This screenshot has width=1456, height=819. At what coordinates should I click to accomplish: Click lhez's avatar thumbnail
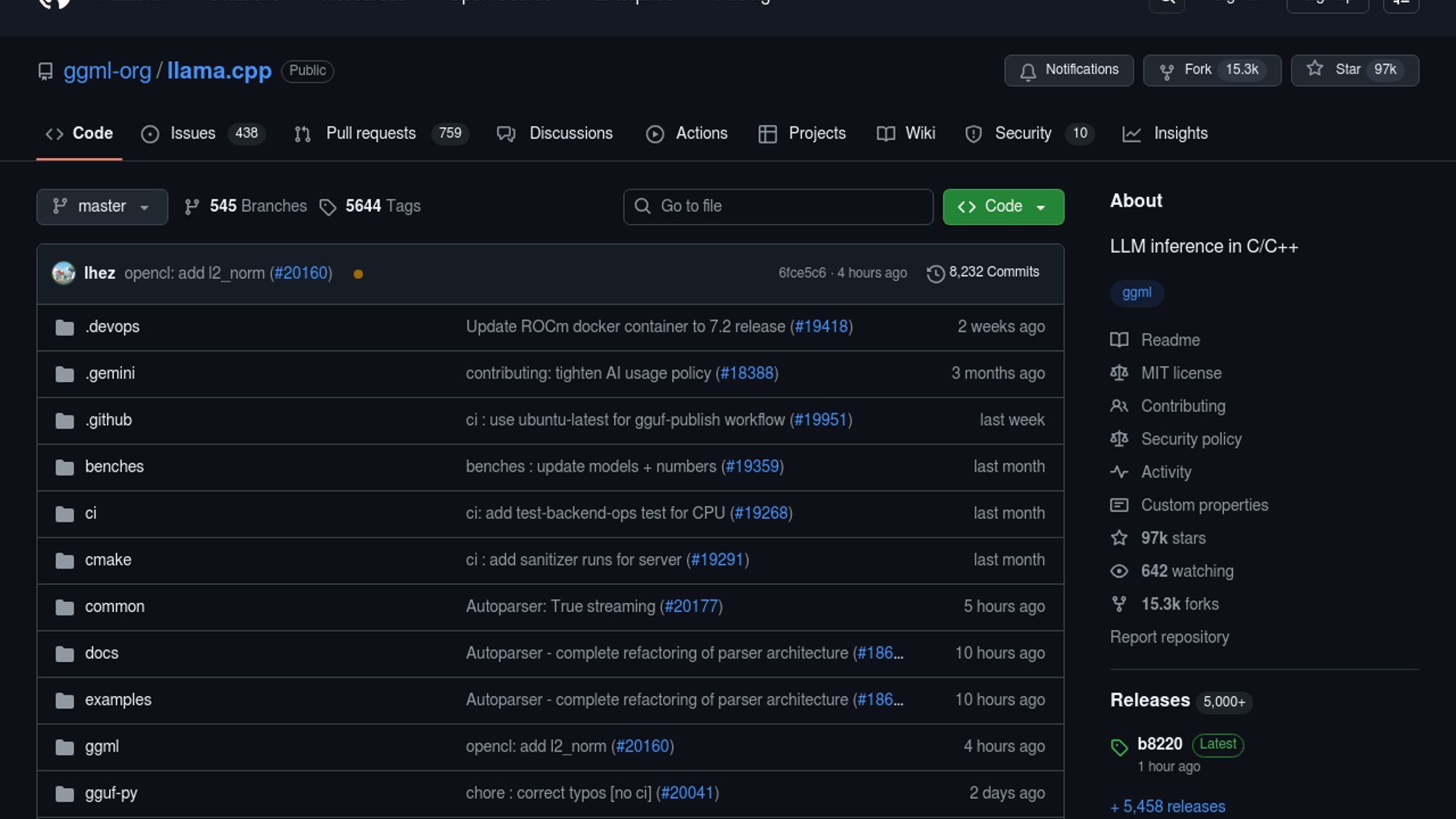[x=64, y=273]
